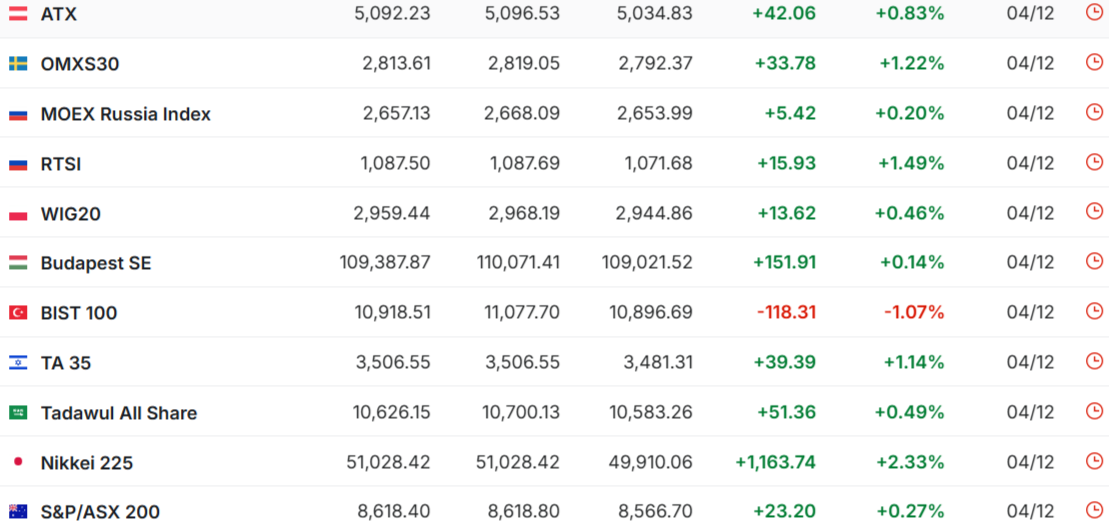Screen dimensions: 1109x525
Task: Click the Japan flag next to Nikkei 225
Action: point(18,463)
